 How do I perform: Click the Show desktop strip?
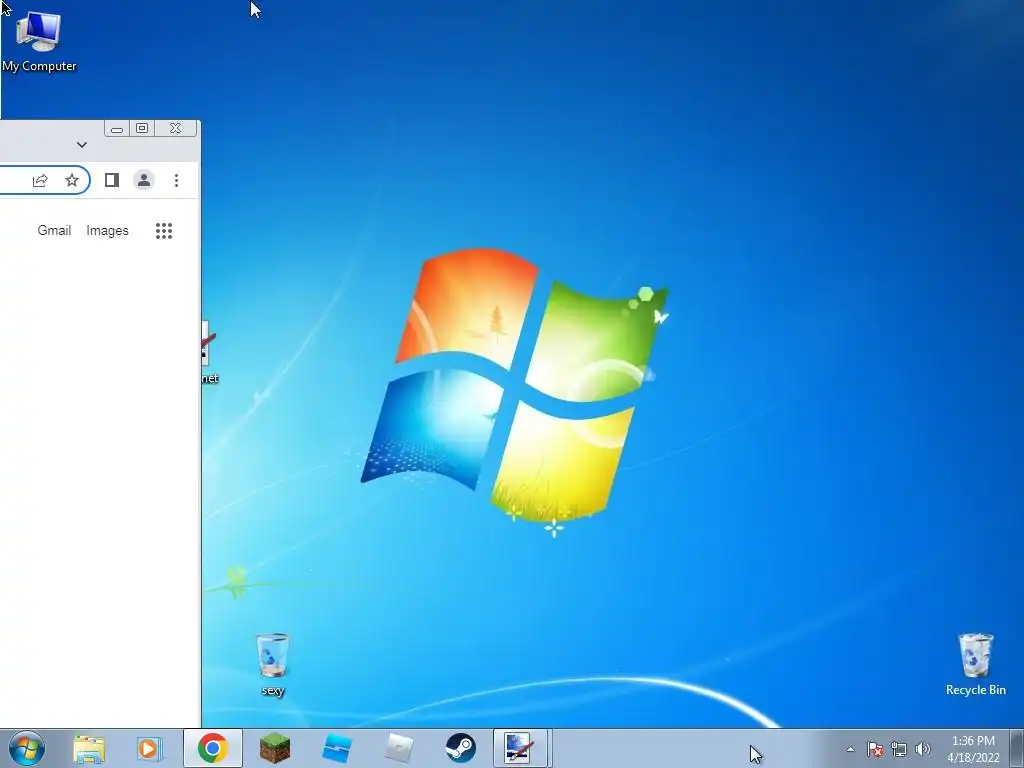tap(1017, 748)
